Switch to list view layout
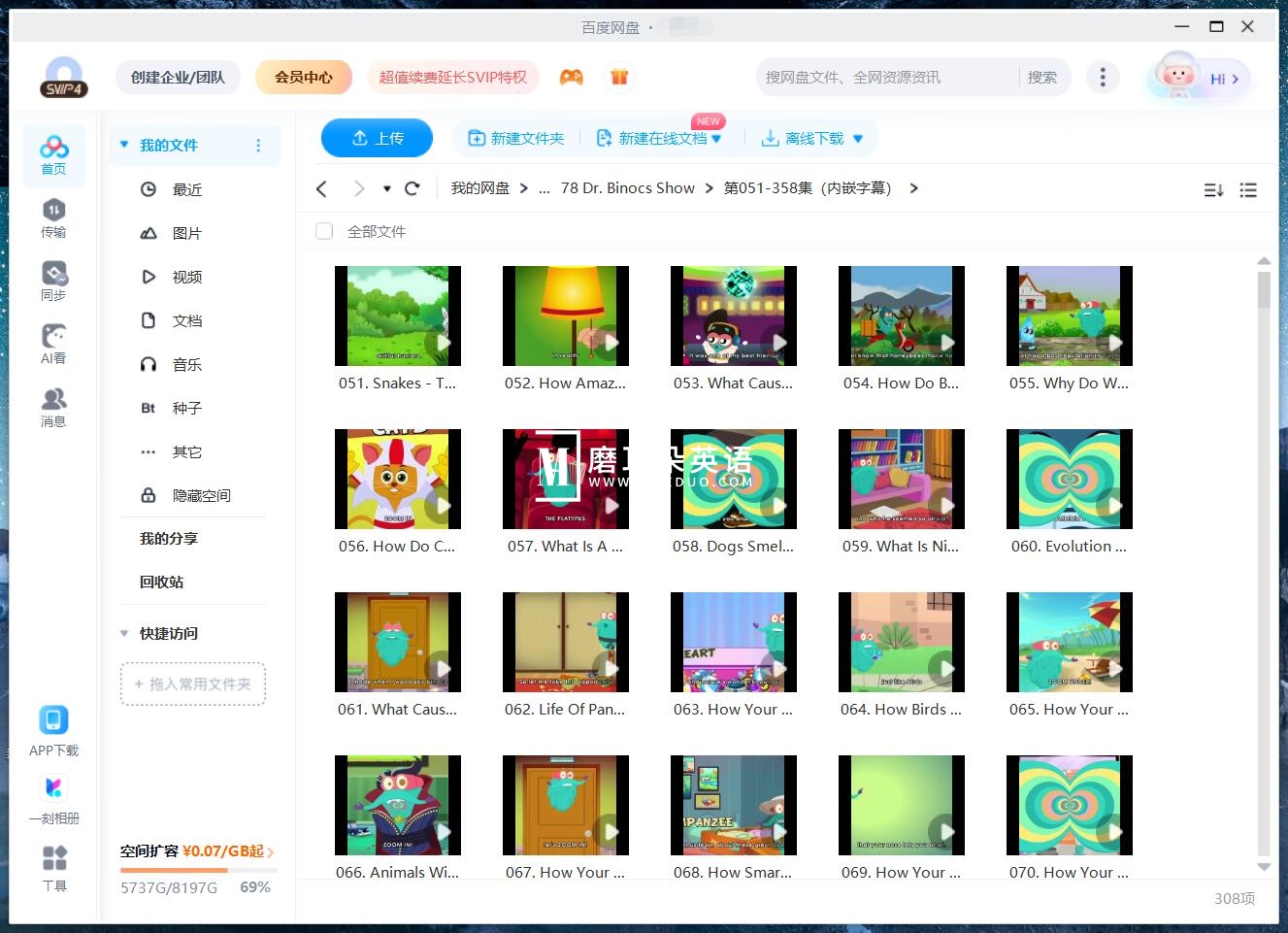 tap(1248, 189)
